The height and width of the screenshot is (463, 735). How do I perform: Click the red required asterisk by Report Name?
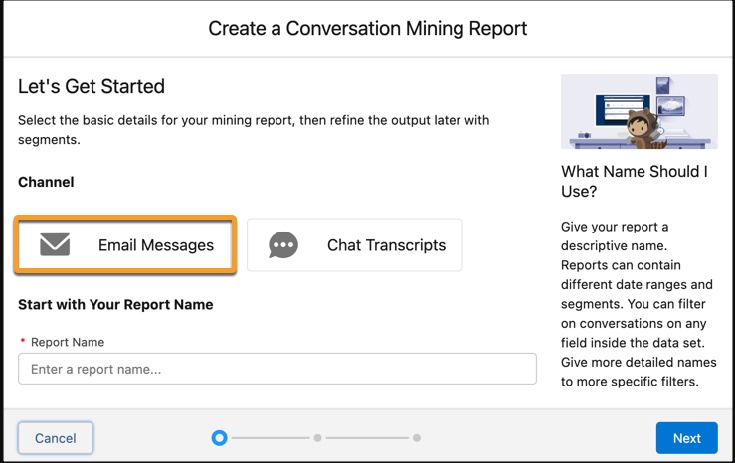click(22, 341)
